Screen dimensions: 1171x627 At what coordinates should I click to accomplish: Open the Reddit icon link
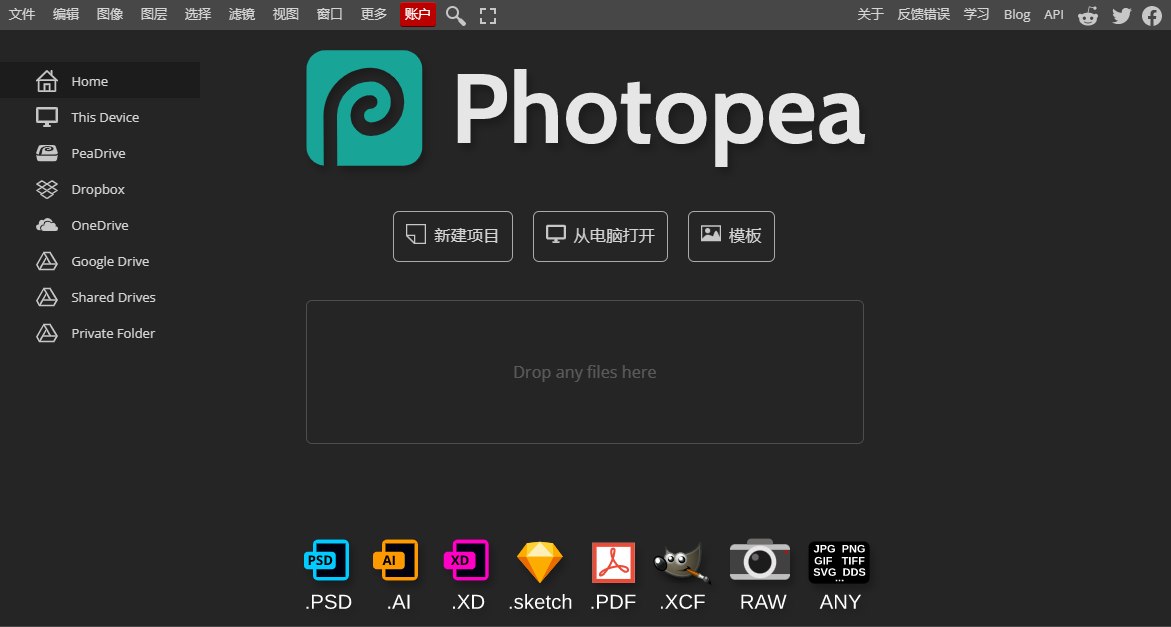click(x=1088, y=16)
